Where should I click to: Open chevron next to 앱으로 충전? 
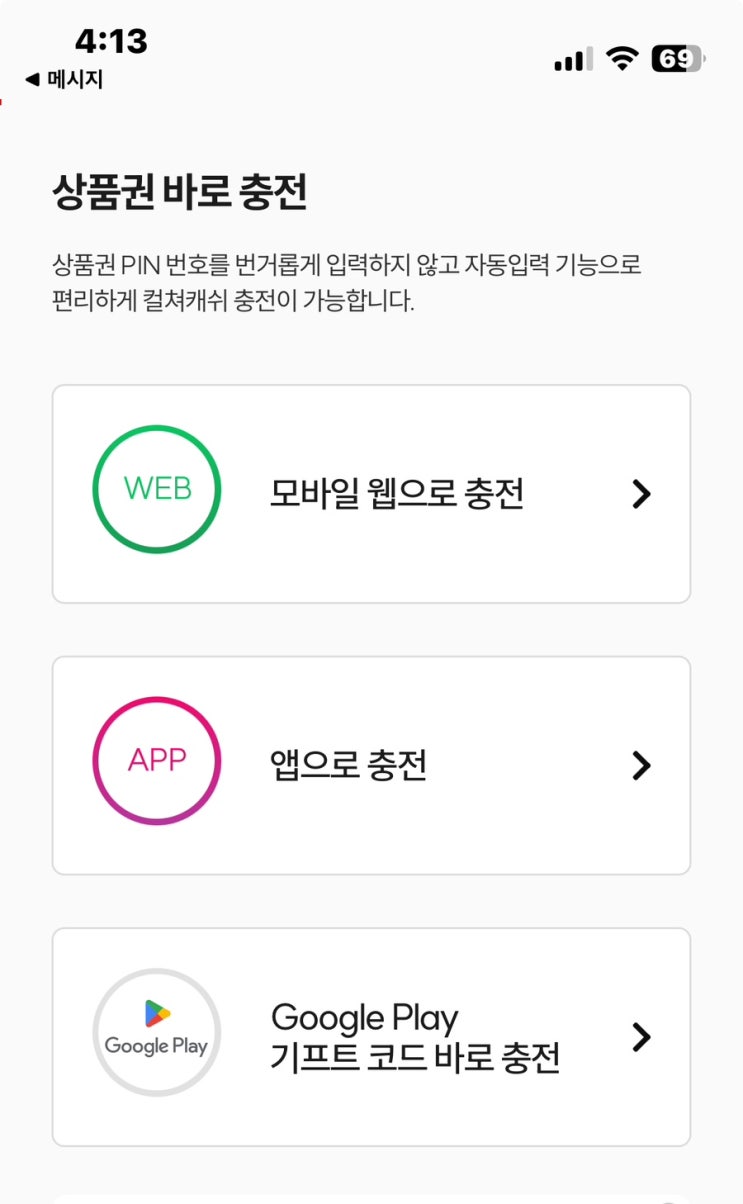[642, 766]
